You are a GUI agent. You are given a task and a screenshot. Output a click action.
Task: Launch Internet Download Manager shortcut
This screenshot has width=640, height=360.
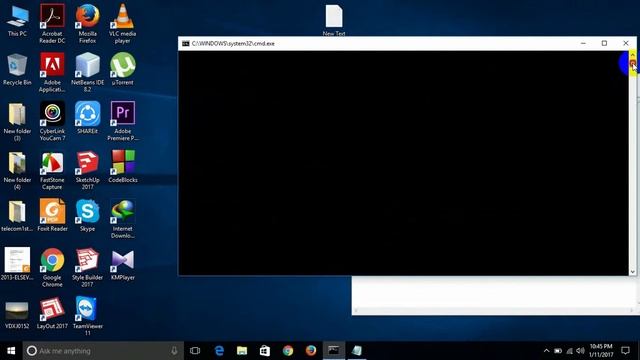point(122,219)
